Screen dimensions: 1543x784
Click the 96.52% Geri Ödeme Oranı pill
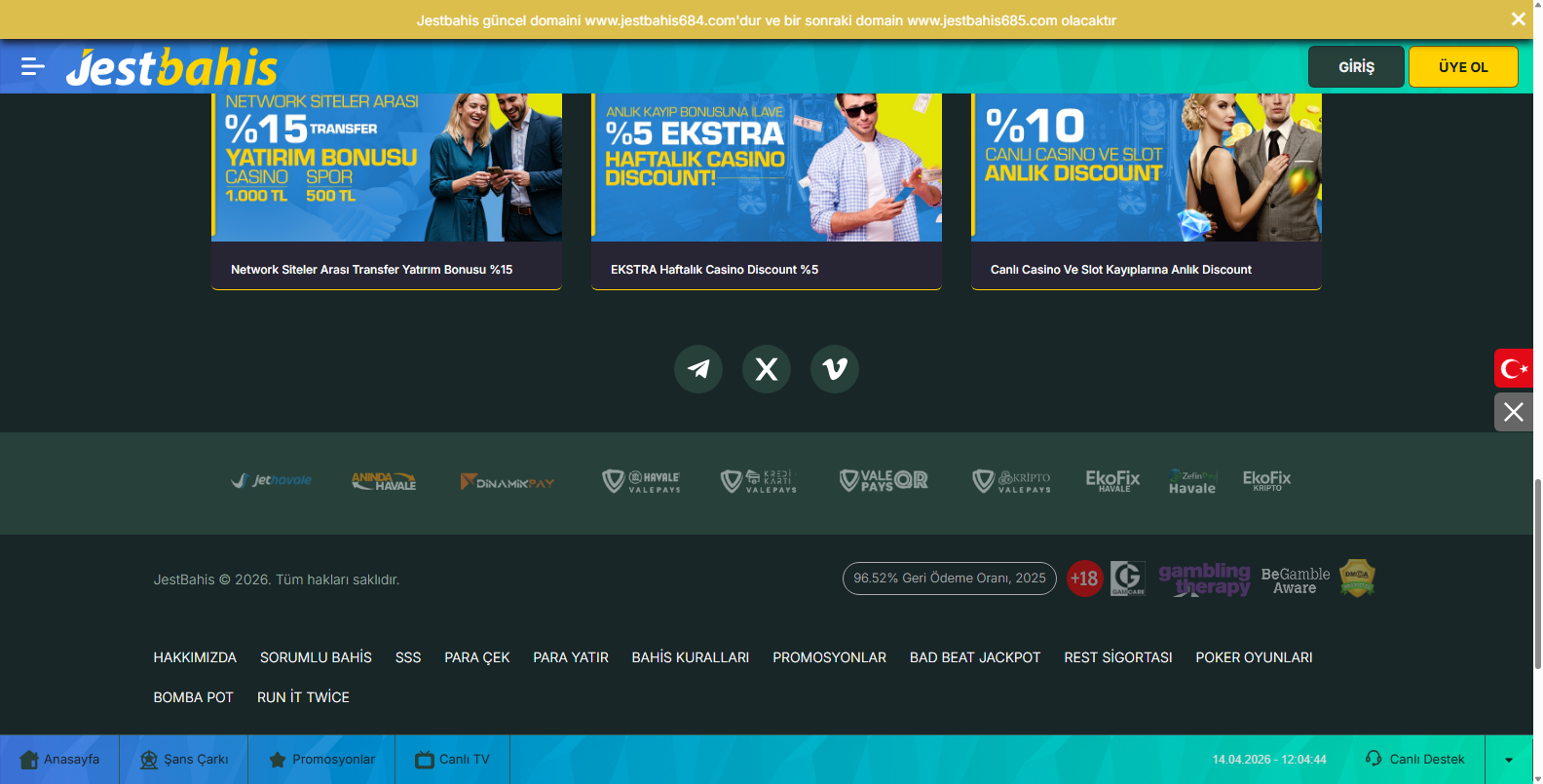click(950, 579)
